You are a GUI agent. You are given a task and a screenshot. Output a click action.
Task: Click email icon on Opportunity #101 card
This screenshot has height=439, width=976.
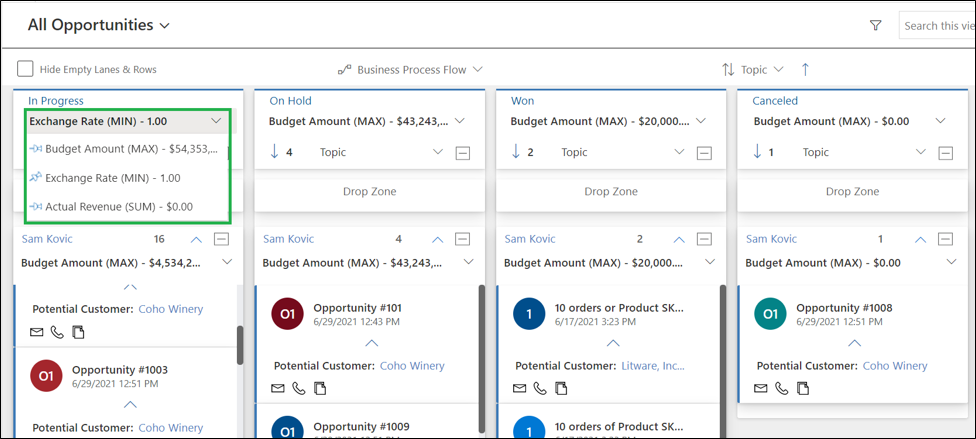pos(279,388)
